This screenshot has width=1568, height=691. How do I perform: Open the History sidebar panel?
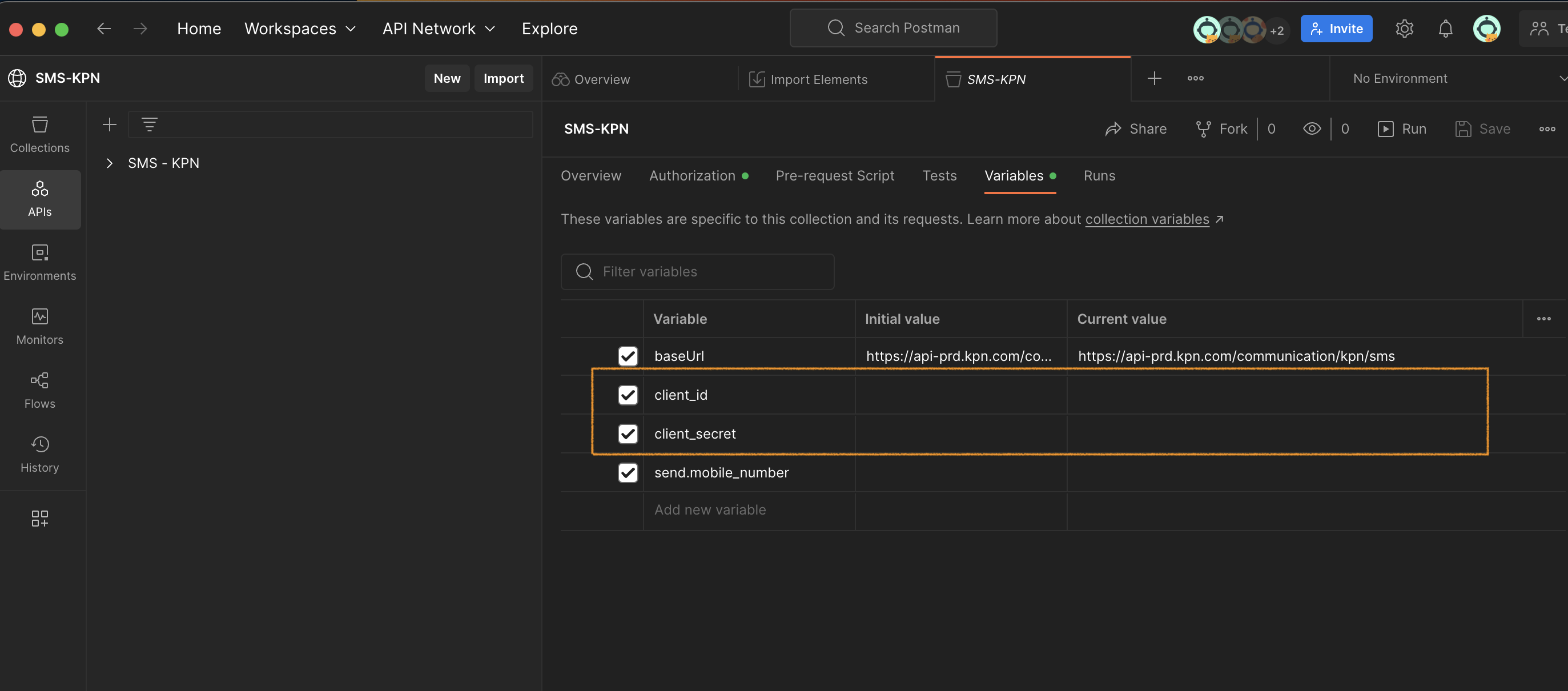[39, 455]
